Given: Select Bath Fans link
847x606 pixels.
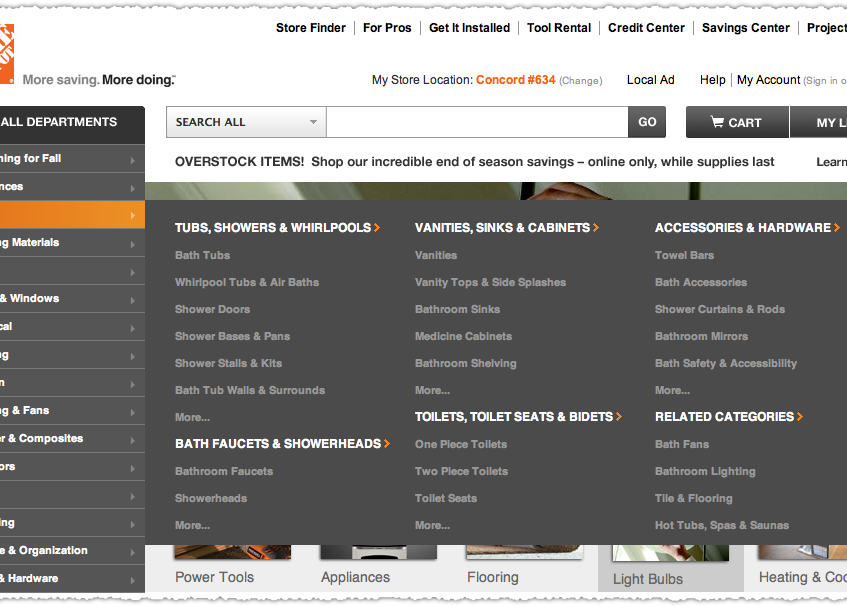Looking at the screenshot, I should [x=682, y=445].
